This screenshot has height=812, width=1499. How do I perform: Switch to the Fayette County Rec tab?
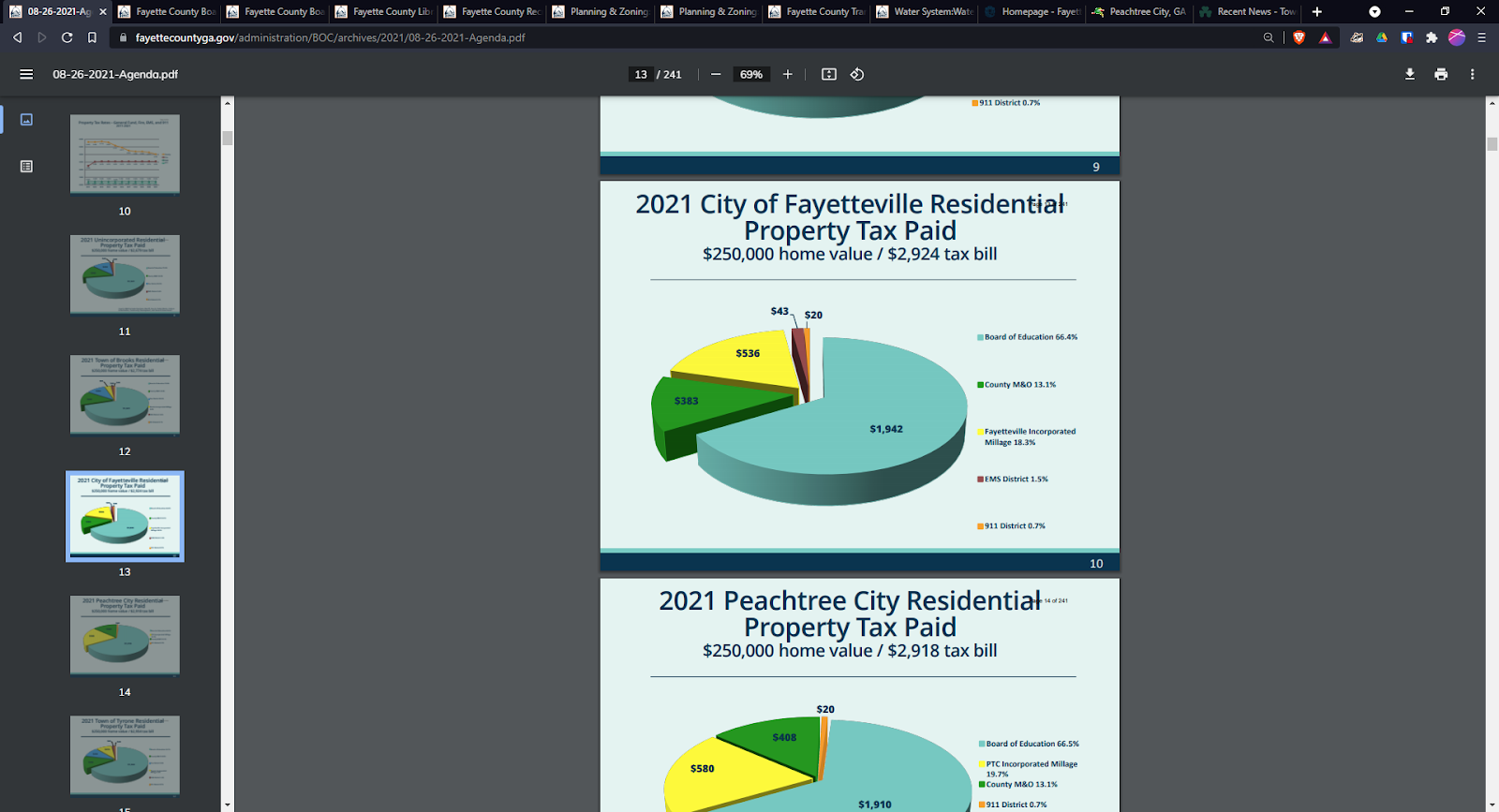tap(492, 11)
